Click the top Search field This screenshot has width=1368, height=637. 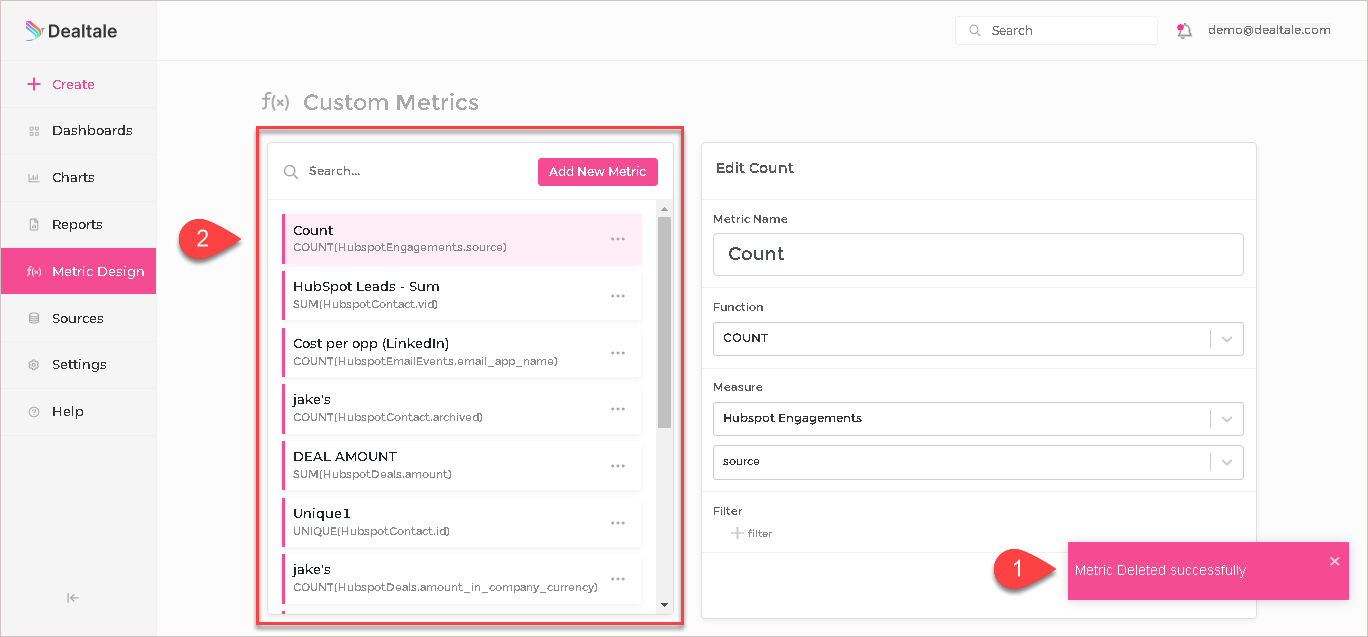[x=1056, y=31]
